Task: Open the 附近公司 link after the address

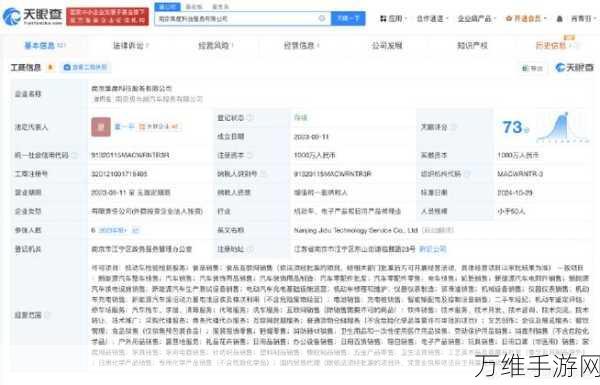Action: pyautogui.click(x=432, y=249)
